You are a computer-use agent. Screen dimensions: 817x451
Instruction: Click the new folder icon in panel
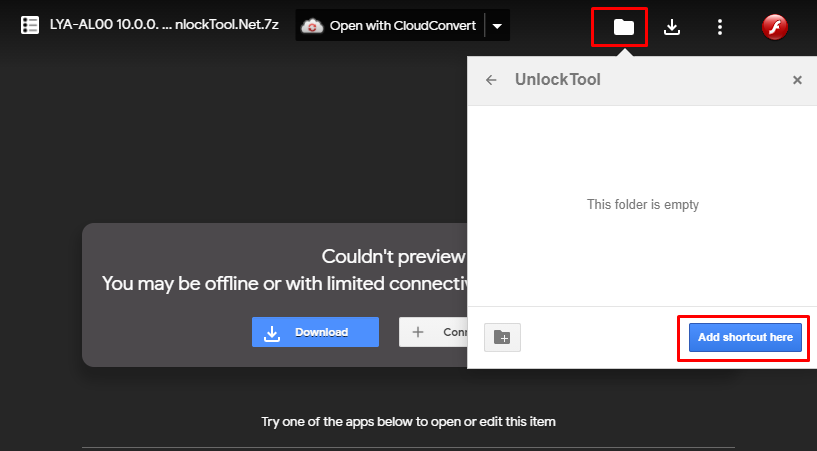click(502, 337)
